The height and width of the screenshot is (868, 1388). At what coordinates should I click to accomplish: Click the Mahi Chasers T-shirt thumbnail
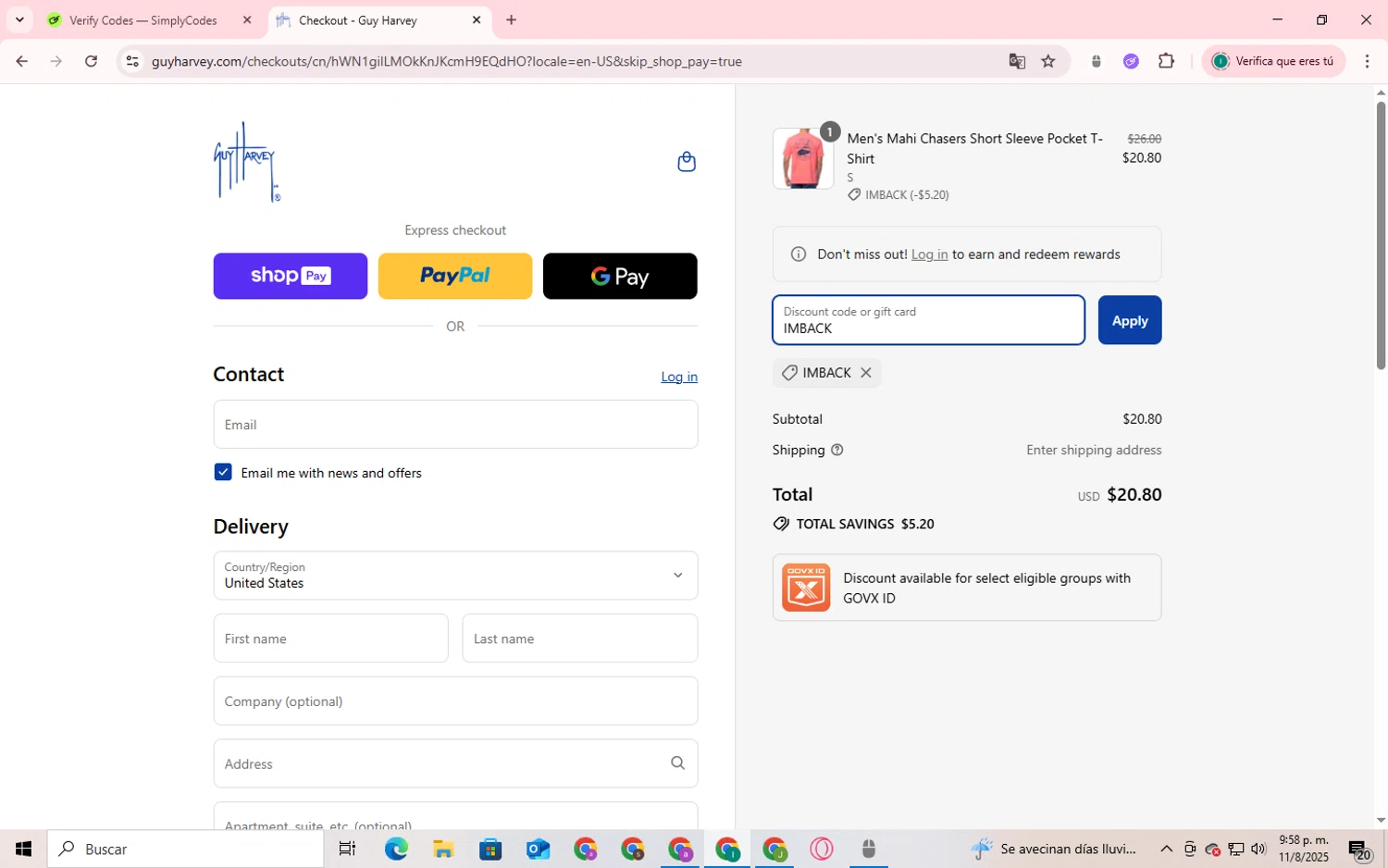tap(802, 158)
